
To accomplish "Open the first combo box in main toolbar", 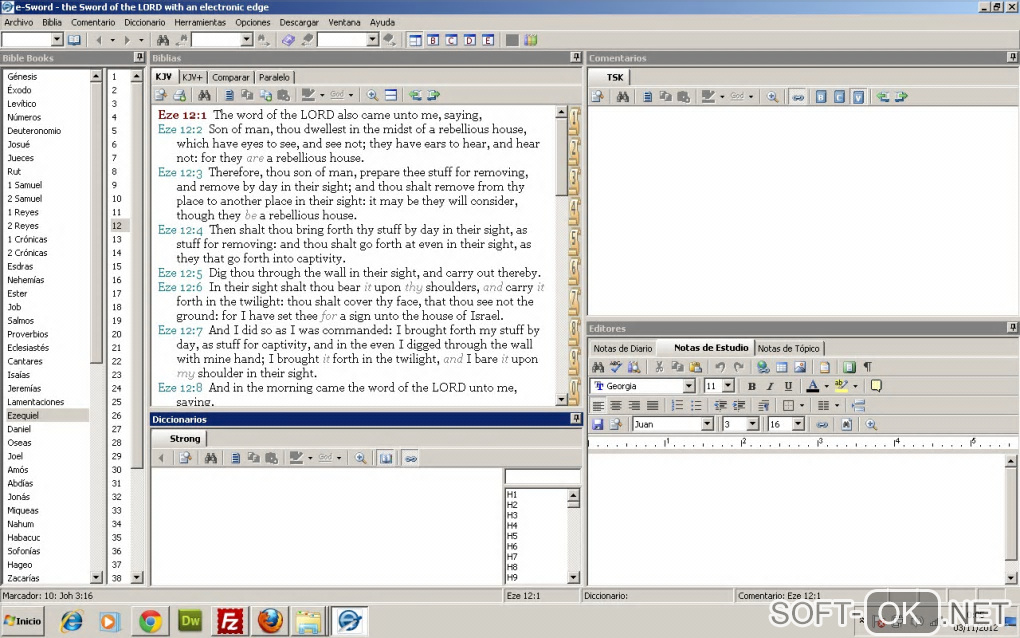I will point(57,40).
